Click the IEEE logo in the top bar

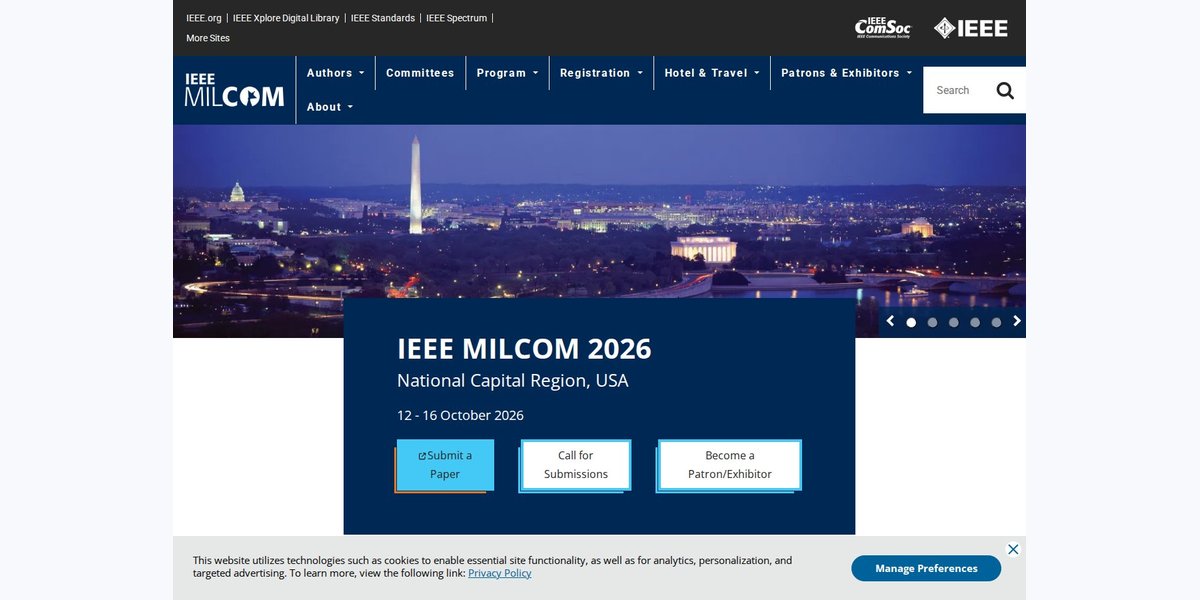coord(971,28)
